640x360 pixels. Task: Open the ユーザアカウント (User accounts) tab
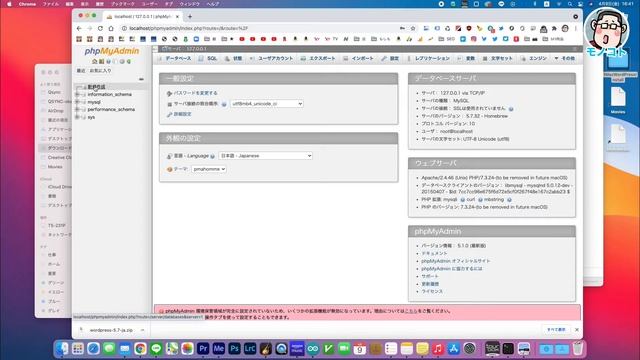(x=271, y=58)
